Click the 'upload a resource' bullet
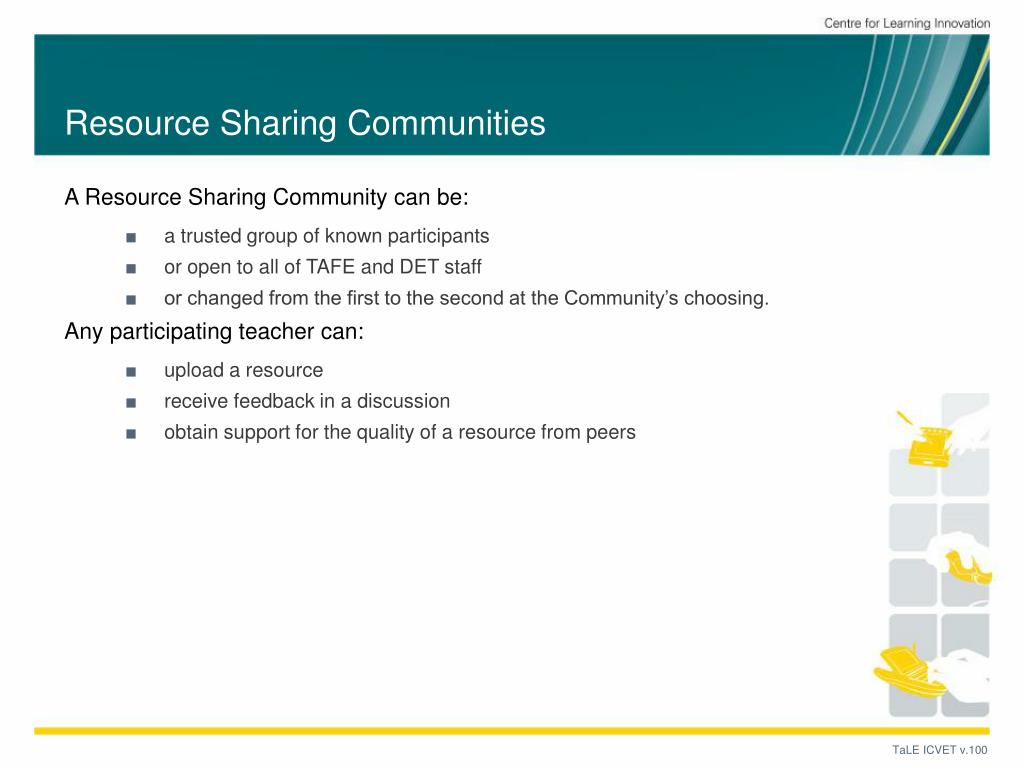 point(244,370)
